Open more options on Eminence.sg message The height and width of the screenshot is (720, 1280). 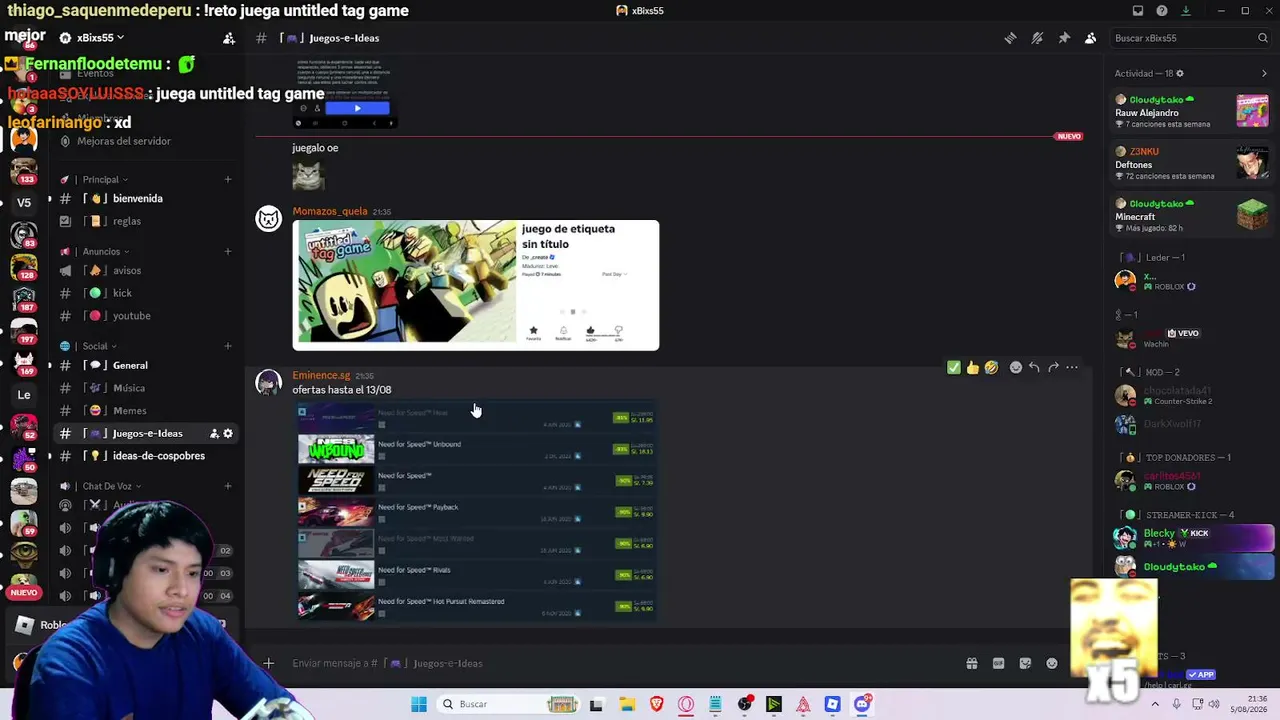pos(1072,368)
